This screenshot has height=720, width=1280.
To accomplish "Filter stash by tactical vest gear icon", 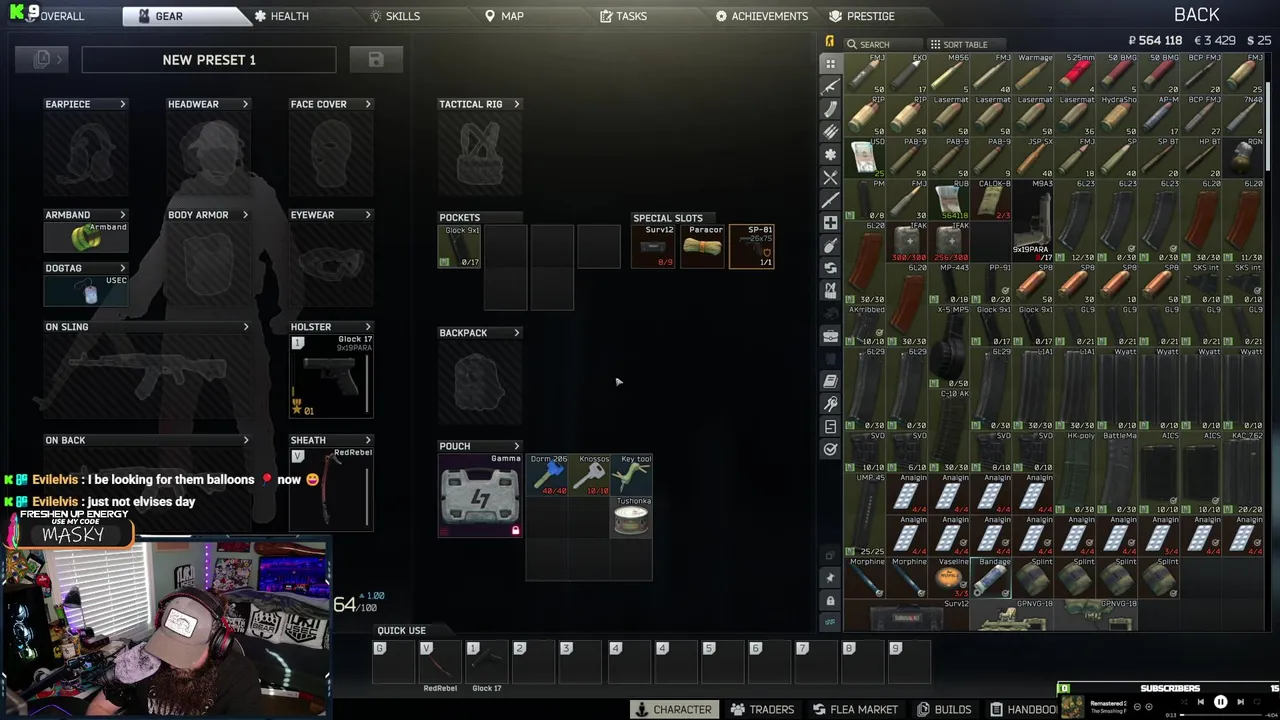I will (830, 291).
